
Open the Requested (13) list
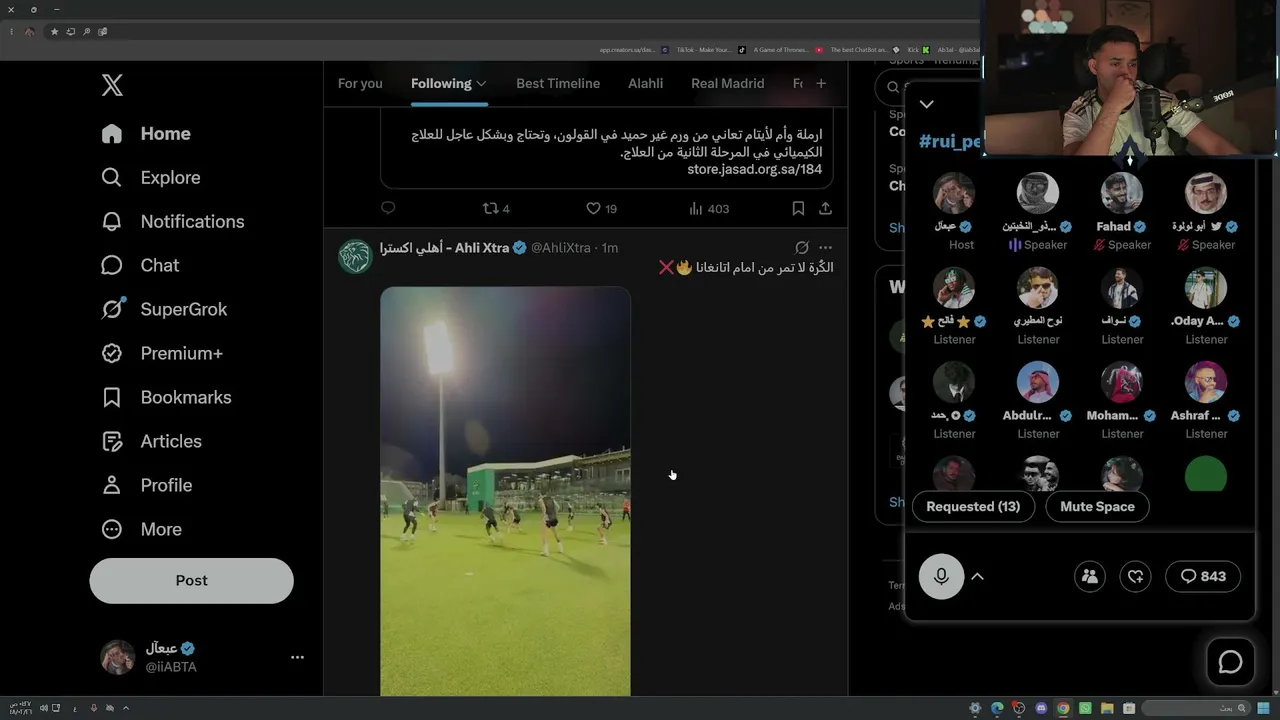coord(973,506)
